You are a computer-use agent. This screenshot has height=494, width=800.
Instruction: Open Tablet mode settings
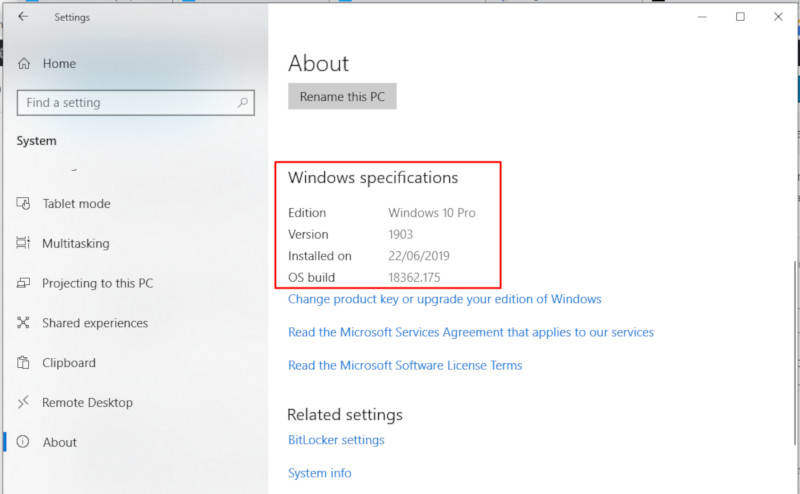pyautogui.click(x=76, y=204)
